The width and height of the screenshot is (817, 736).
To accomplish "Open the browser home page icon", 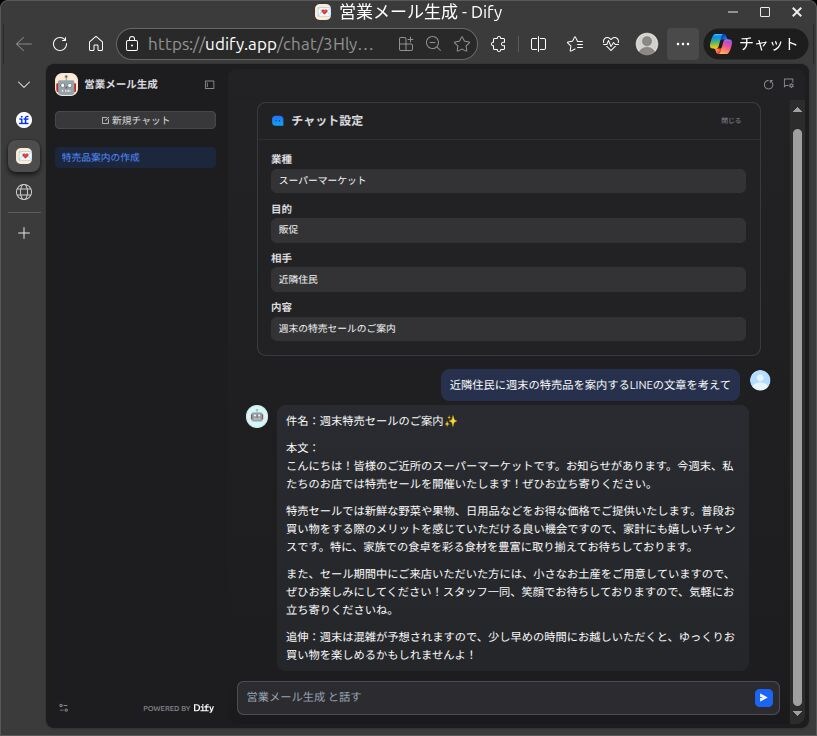I will click(x=96, y=44).
